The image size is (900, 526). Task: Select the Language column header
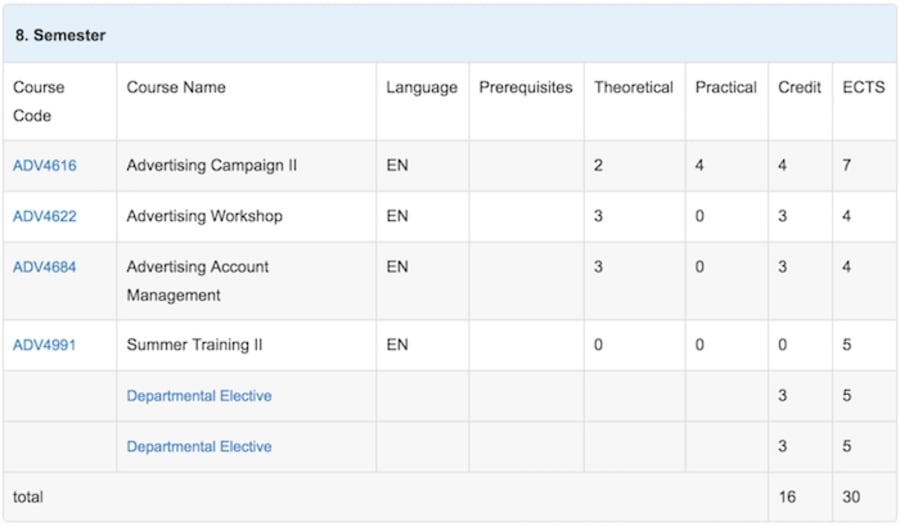[x=422, y=87]
